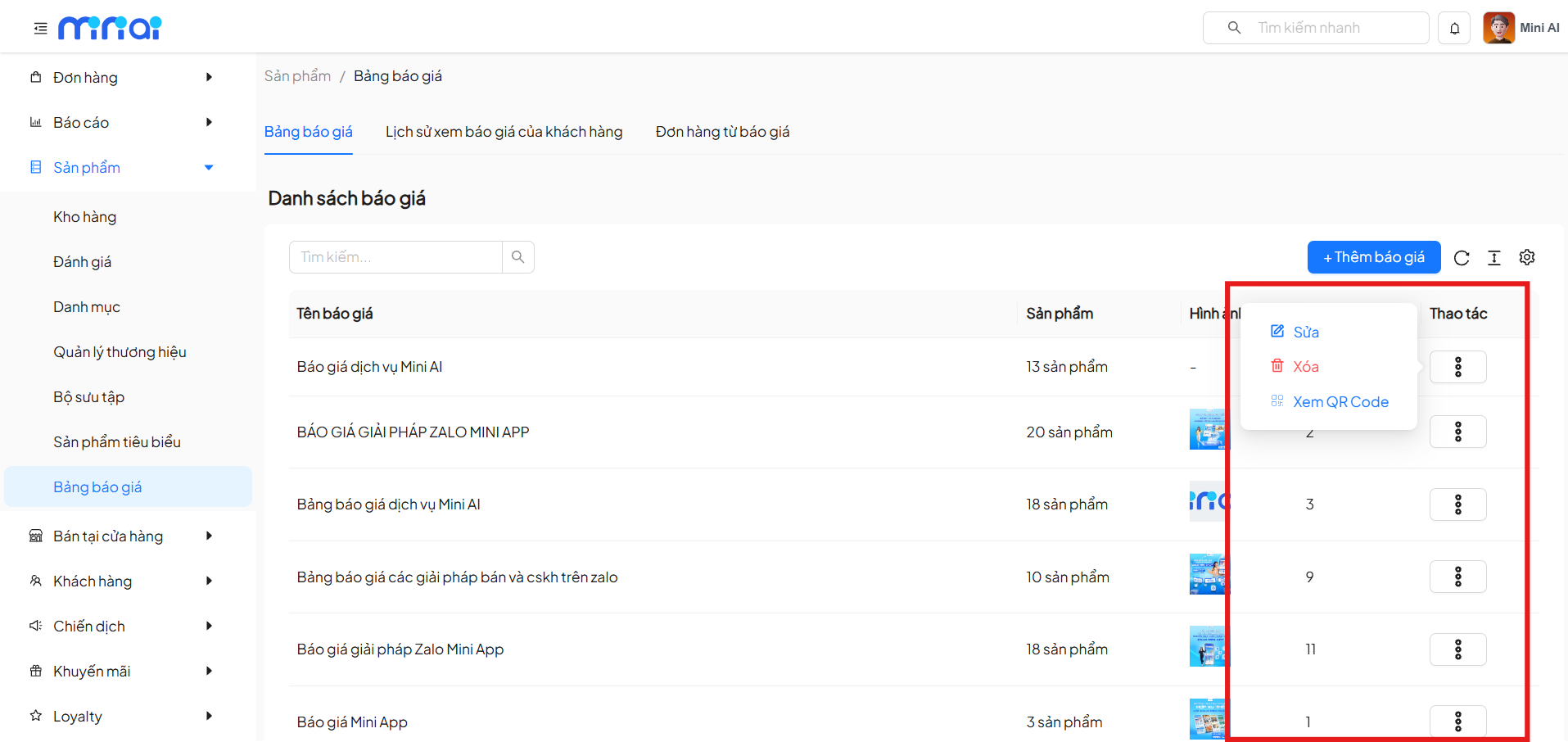Open three-dot menu for Báo giá Mini App

(x=1457, y=722)
